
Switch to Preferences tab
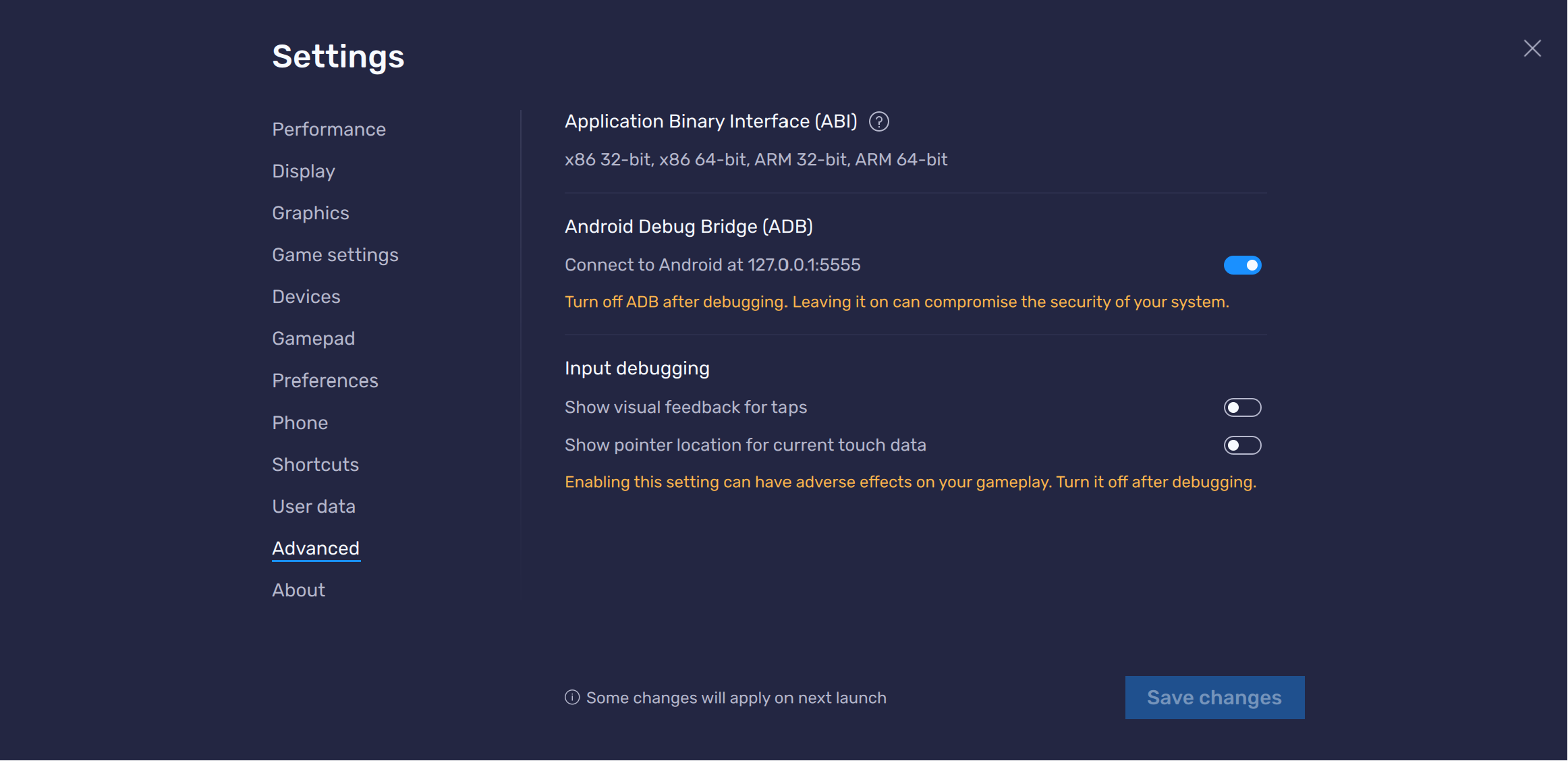click(x=325, y=380)
